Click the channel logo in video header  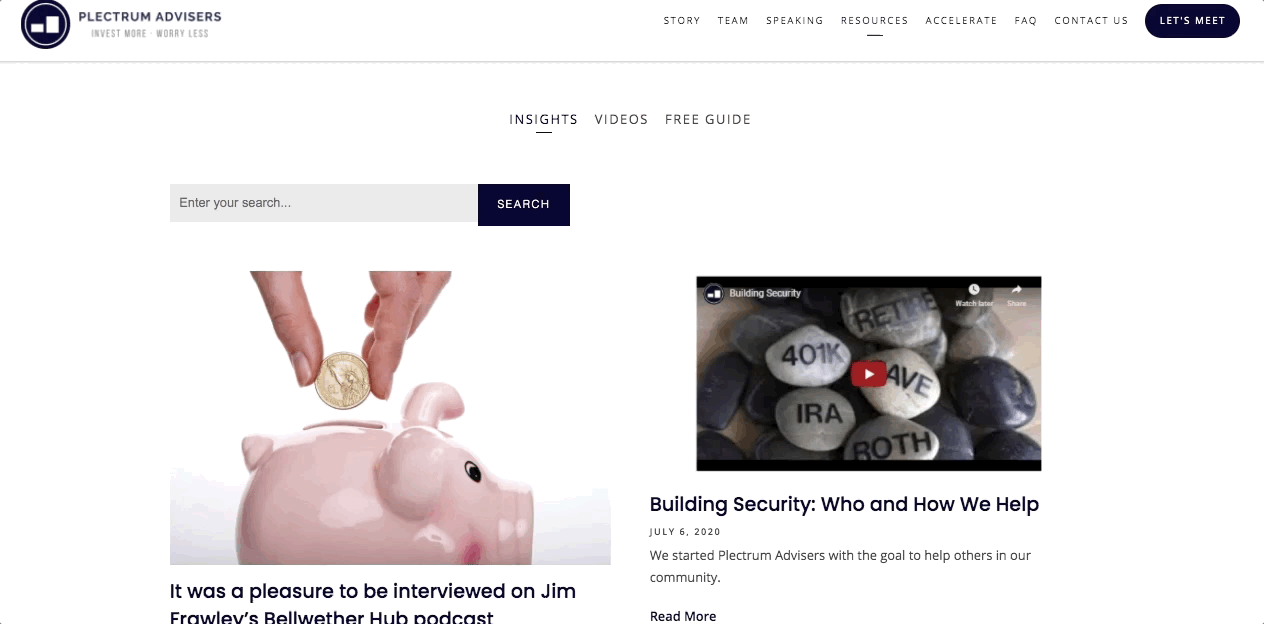[x=713, y=293]
